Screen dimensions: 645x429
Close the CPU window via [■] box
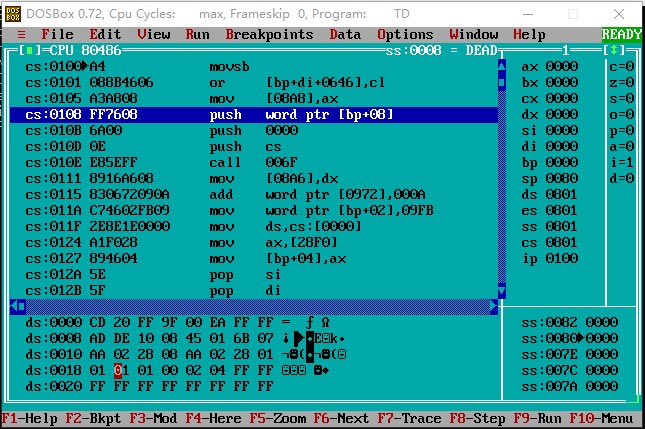pyautogui.click(x=30, y=51)
